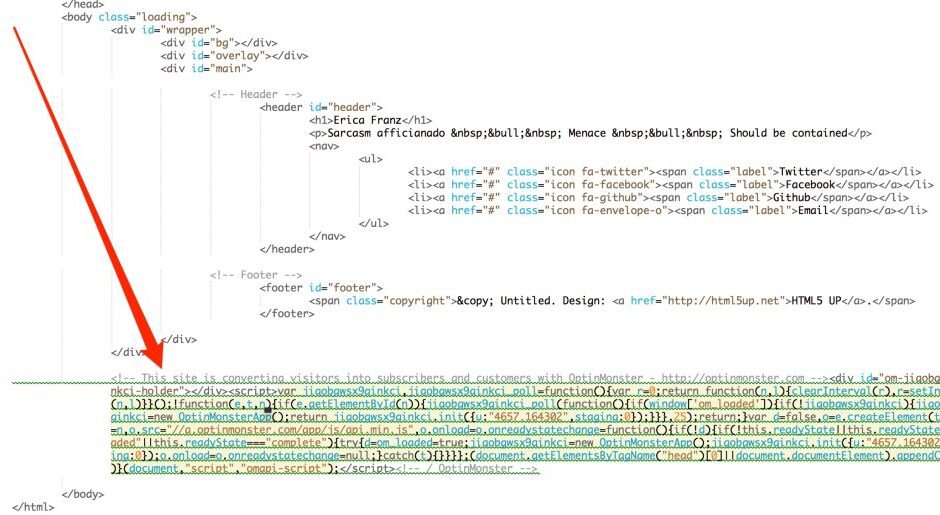The width and height of the screenshot is (940, 515).
Task: Click the Facebook list item line
Action: pos(670,185)
